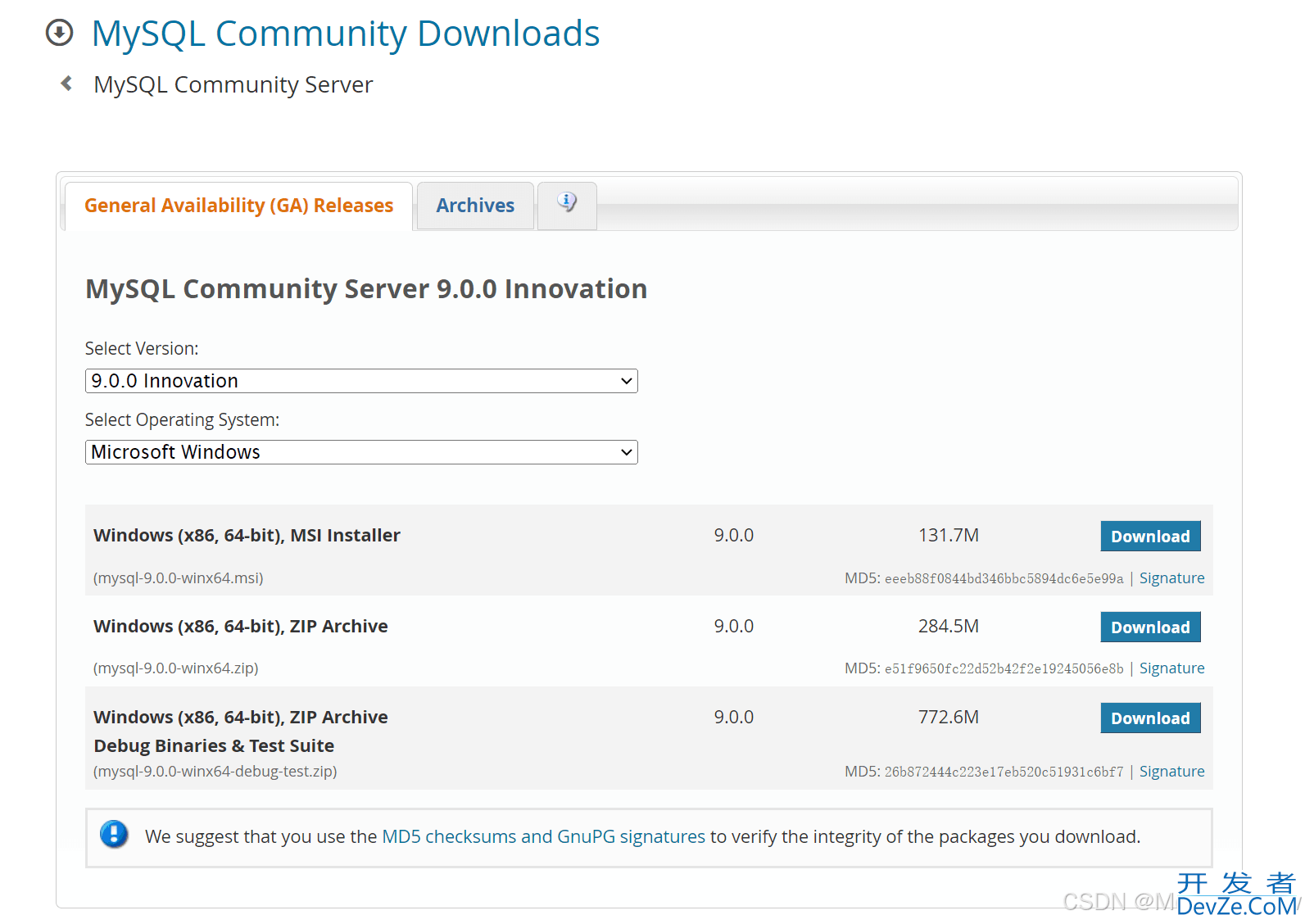Click the MD5 hash e51f9650fc22d52b42f2e19245056e8b
1305x924 pixels.
point(1004,669)
